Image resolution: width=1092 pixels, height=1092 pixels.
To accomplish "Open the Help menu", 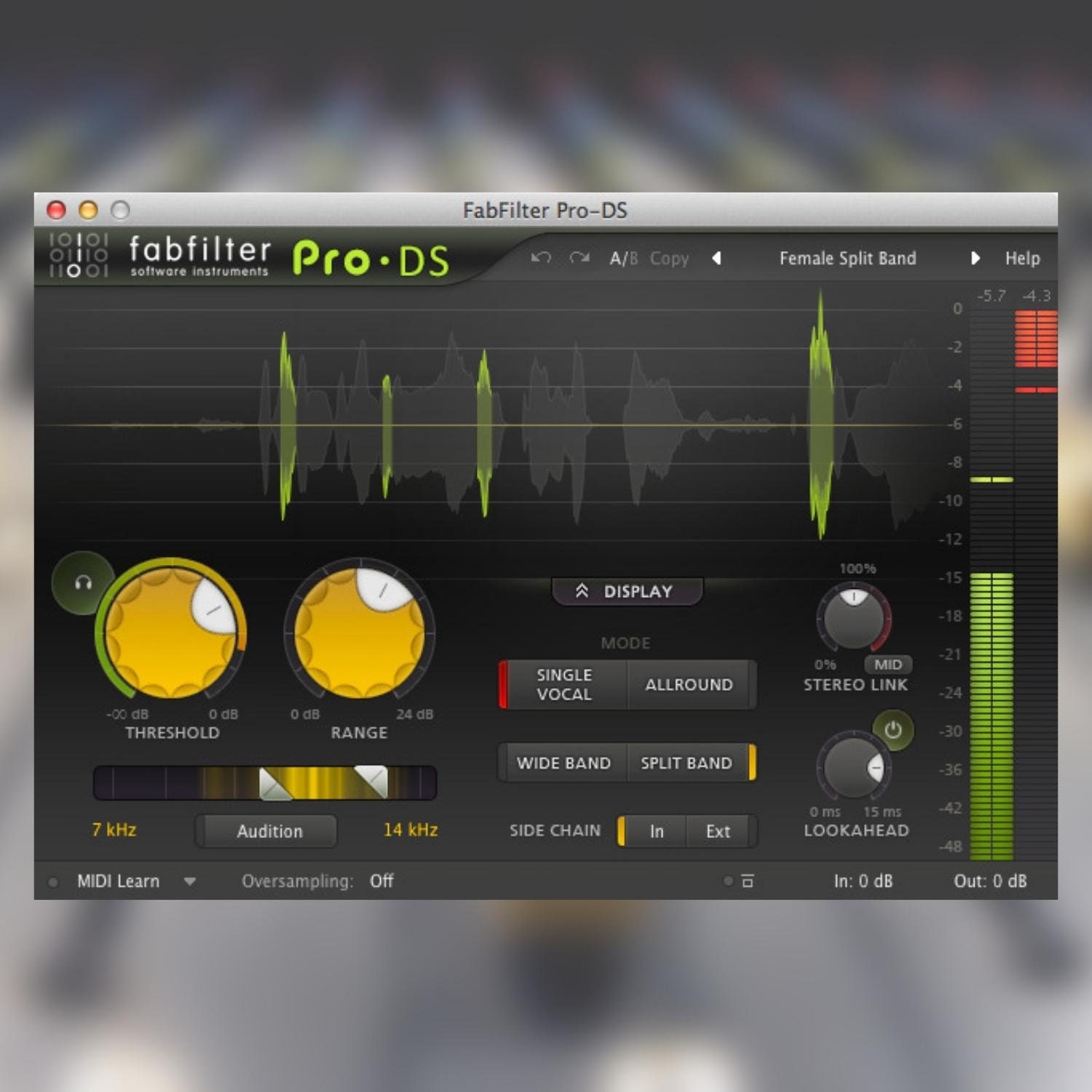I will 1022,258.
